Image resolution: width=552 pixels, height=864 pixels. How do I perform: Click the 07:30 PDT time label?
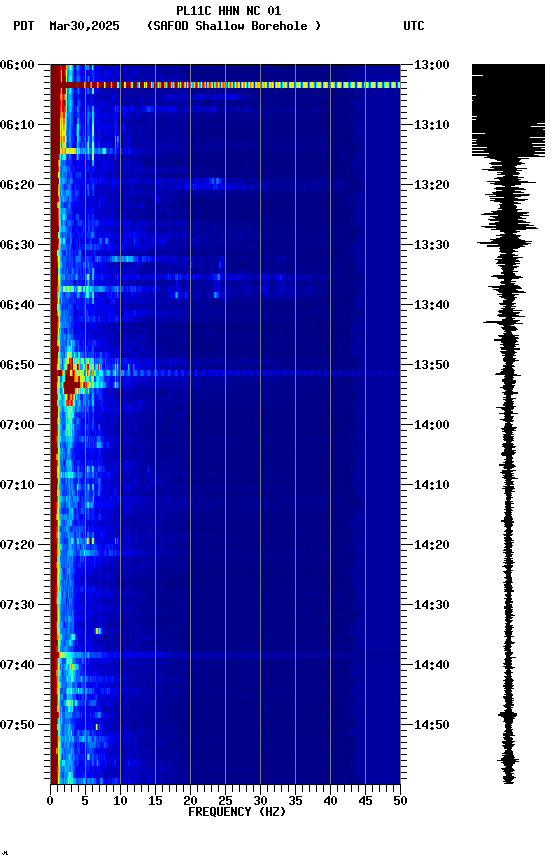17,605
